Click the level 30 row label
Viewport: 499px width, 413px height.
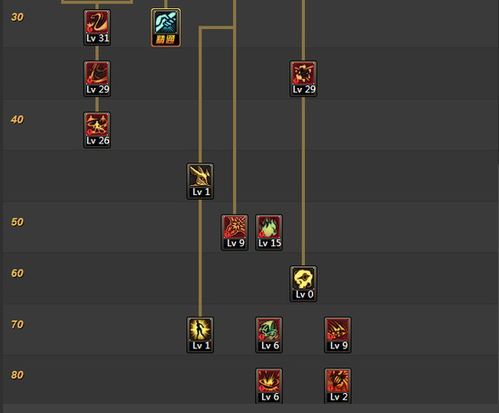tap(17, 17)
